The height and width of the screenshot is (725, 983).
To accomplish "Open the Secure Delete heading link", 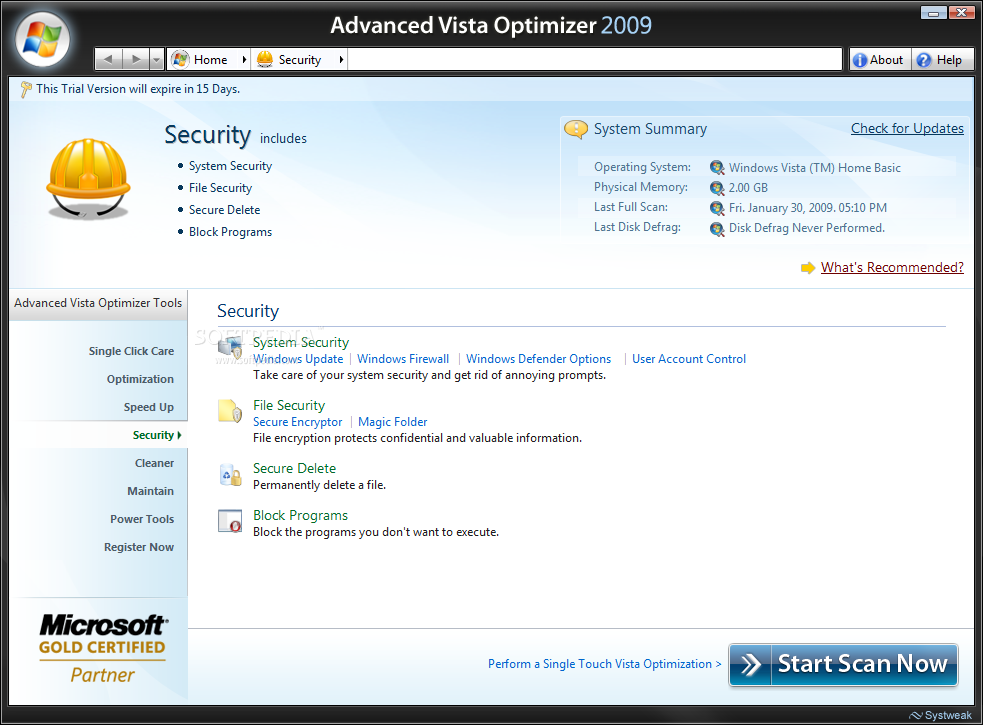I will coord(295,468).
